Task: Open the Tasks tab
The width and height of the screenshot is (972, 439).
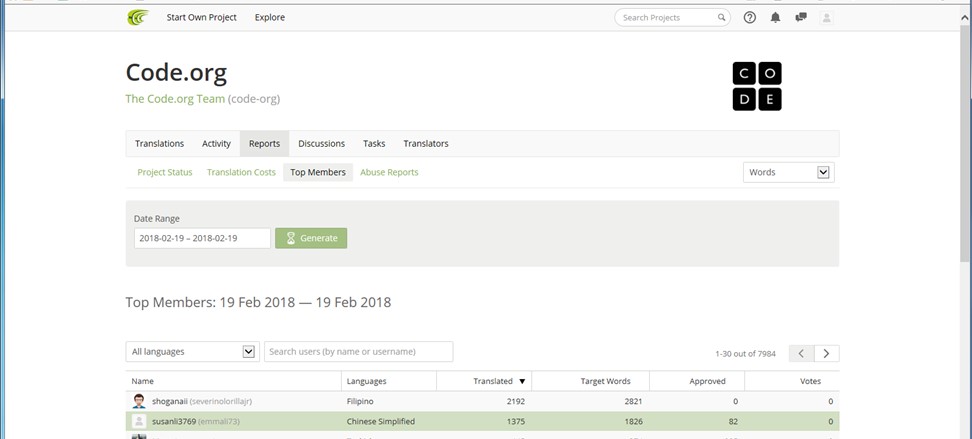Action: click(x=374, y=144)
